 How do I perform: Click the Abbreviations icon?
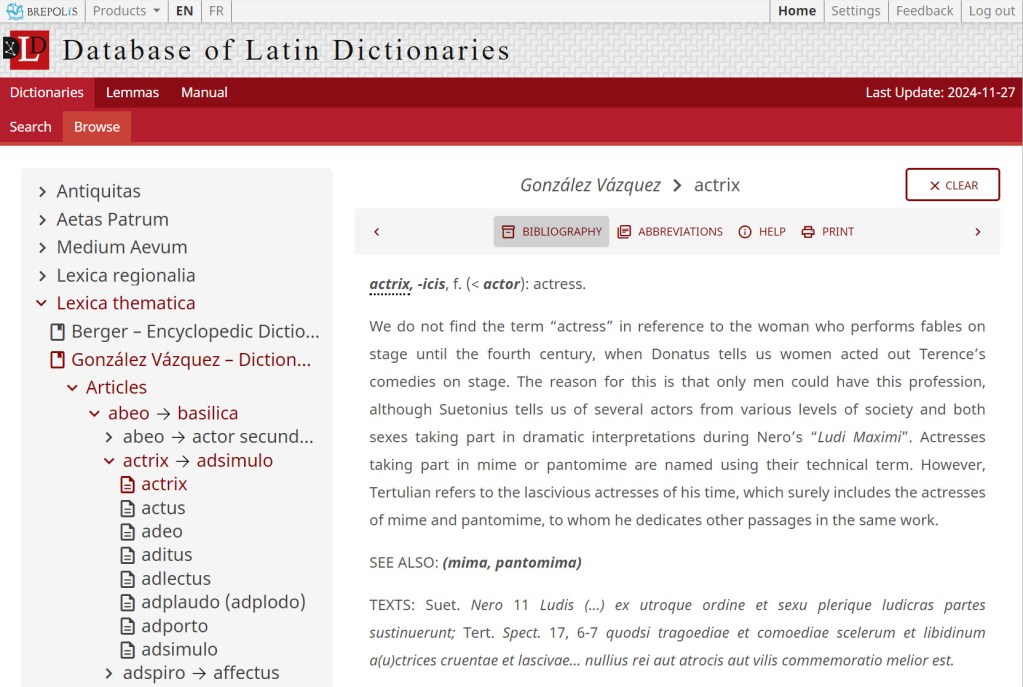pyautogui.click(x=624, y=231)
